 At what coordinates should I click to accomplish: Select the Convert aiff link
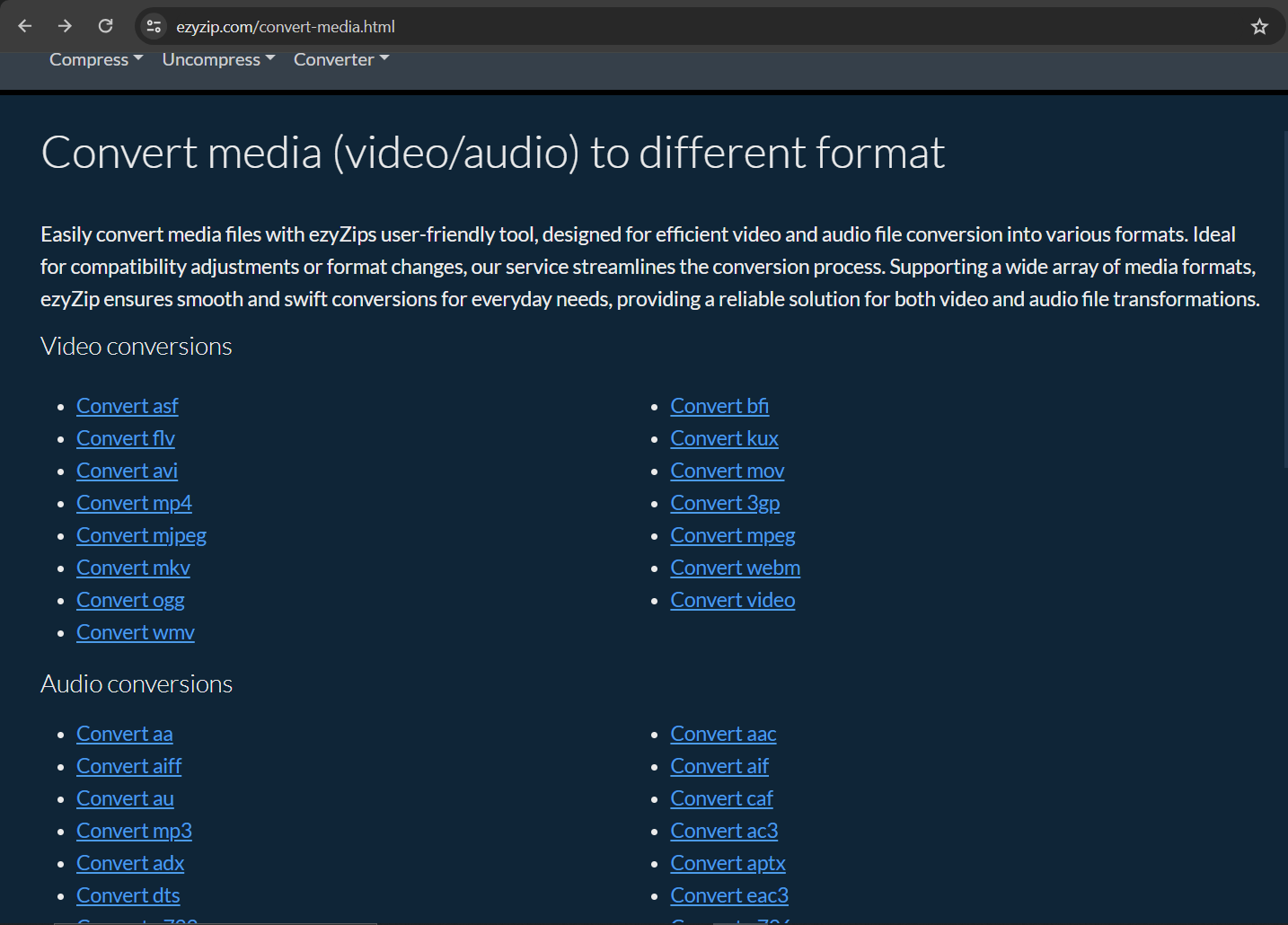[128, 766]
